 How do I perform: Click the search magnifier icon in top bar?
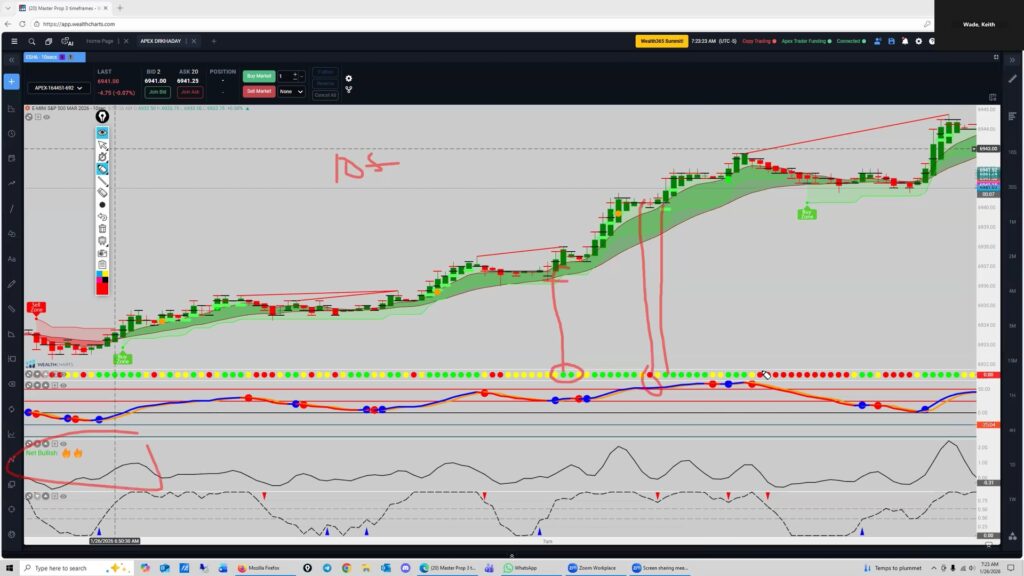click(32, 41)
